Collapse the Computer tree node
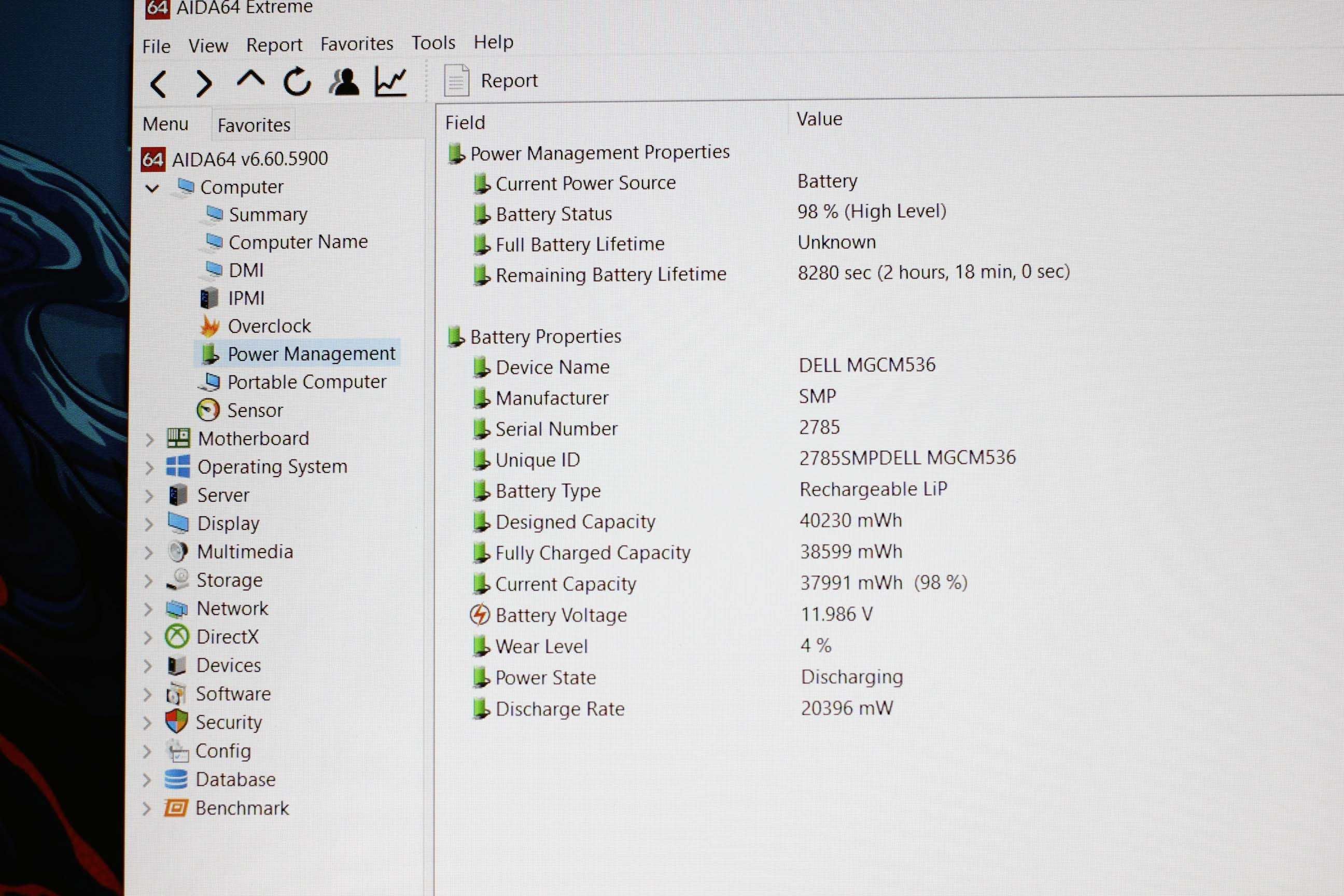This screenshot has height=896, width=1344. click(x=152, y=188)
